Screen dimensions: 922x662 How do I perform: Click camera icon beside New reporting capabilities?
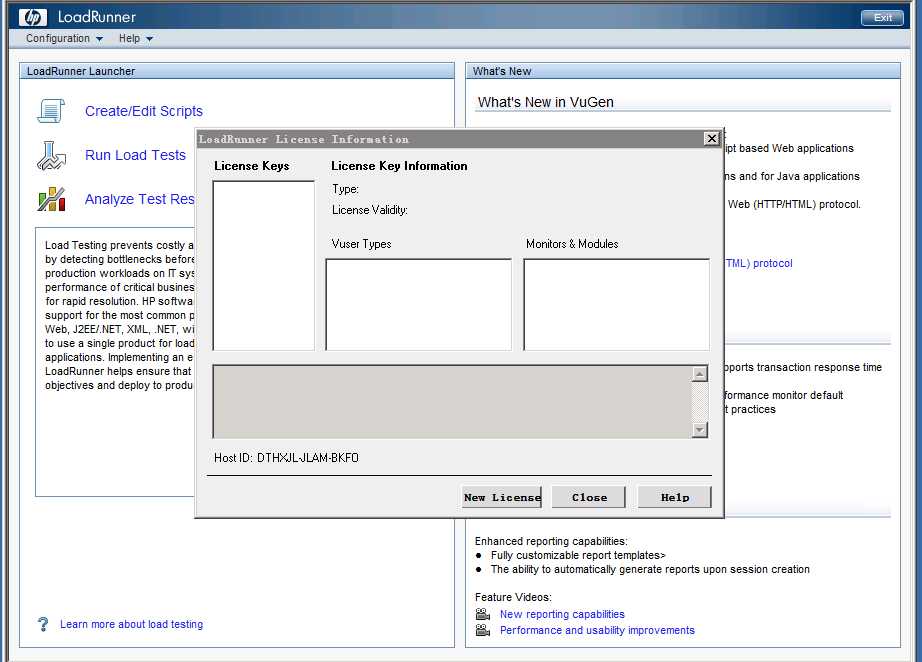(x=483, y=614)
